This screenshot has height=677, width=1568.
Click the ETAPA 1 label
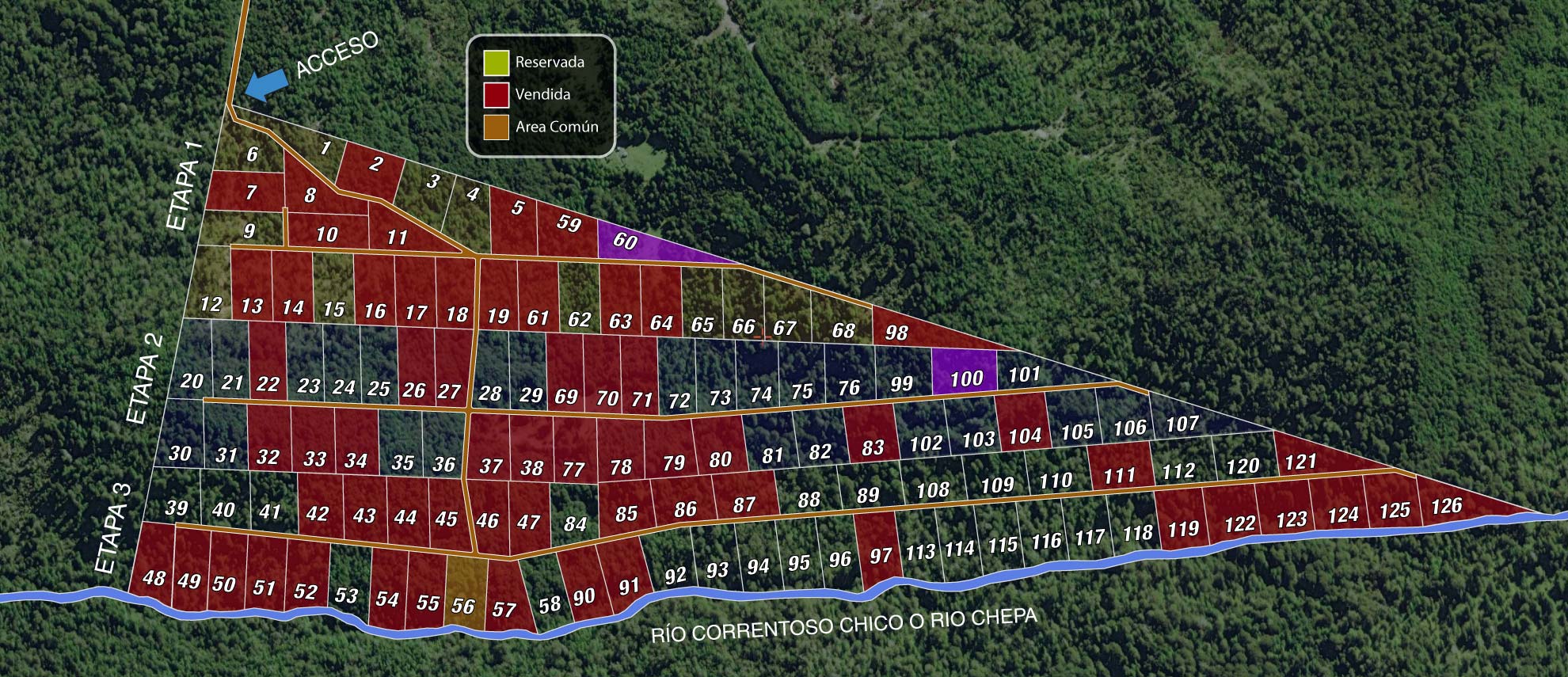pos(187,187)
